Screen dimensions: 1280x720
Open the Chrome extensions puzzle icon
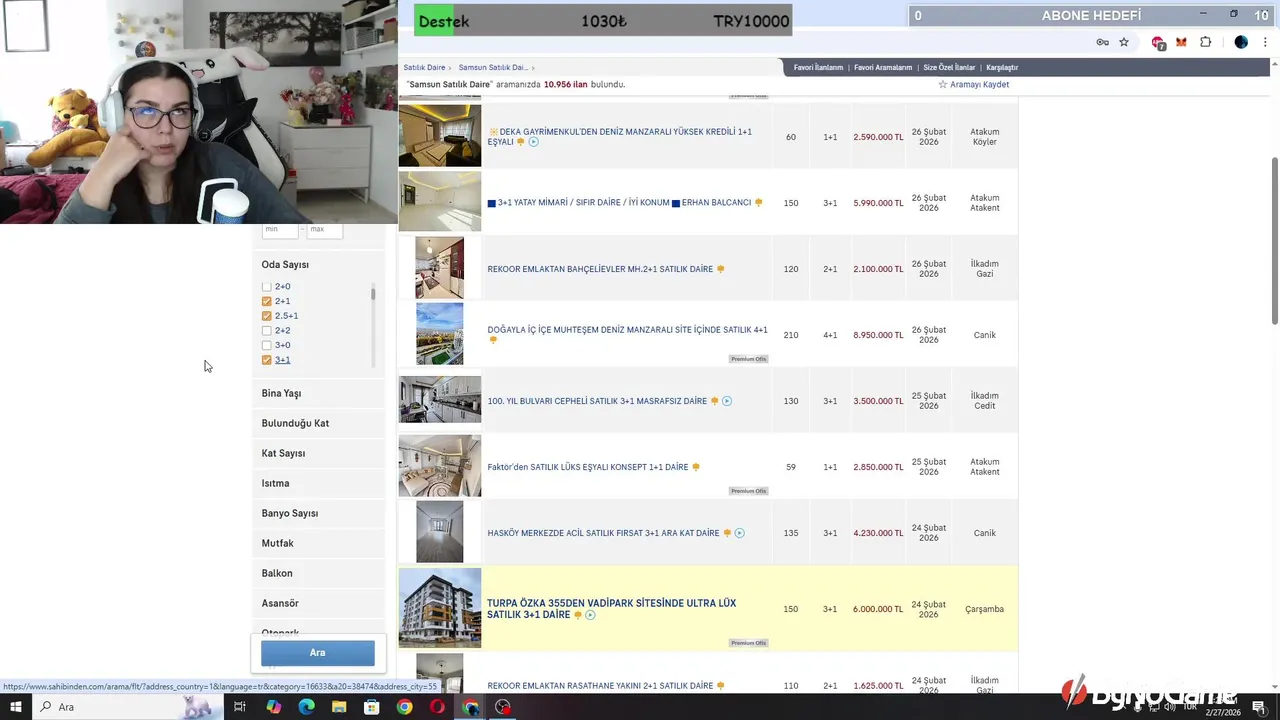pos(1205,42)
